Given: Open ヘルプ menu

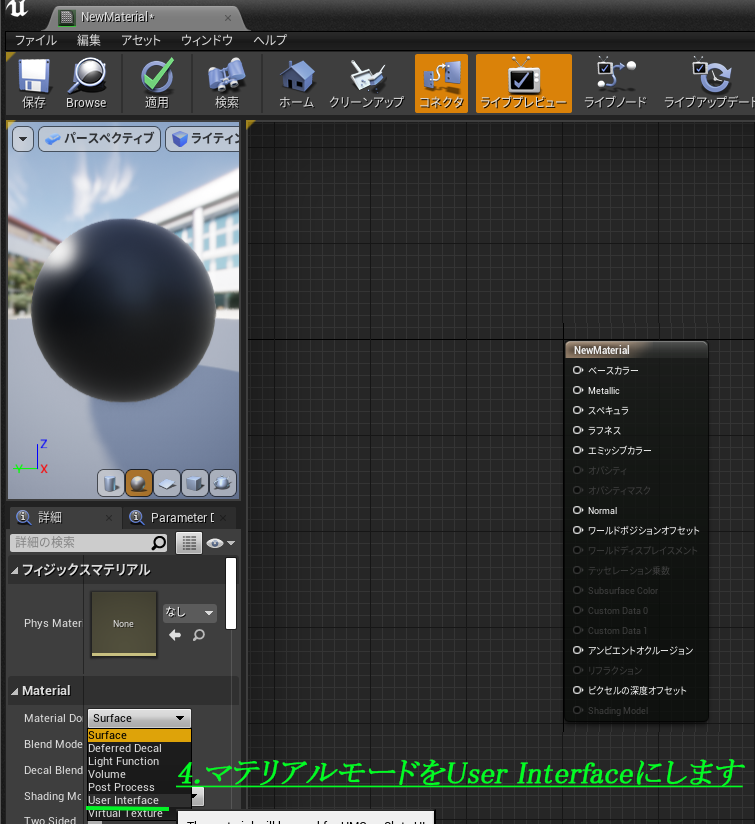Looking at the screenshot, I should tap(270, 40).
